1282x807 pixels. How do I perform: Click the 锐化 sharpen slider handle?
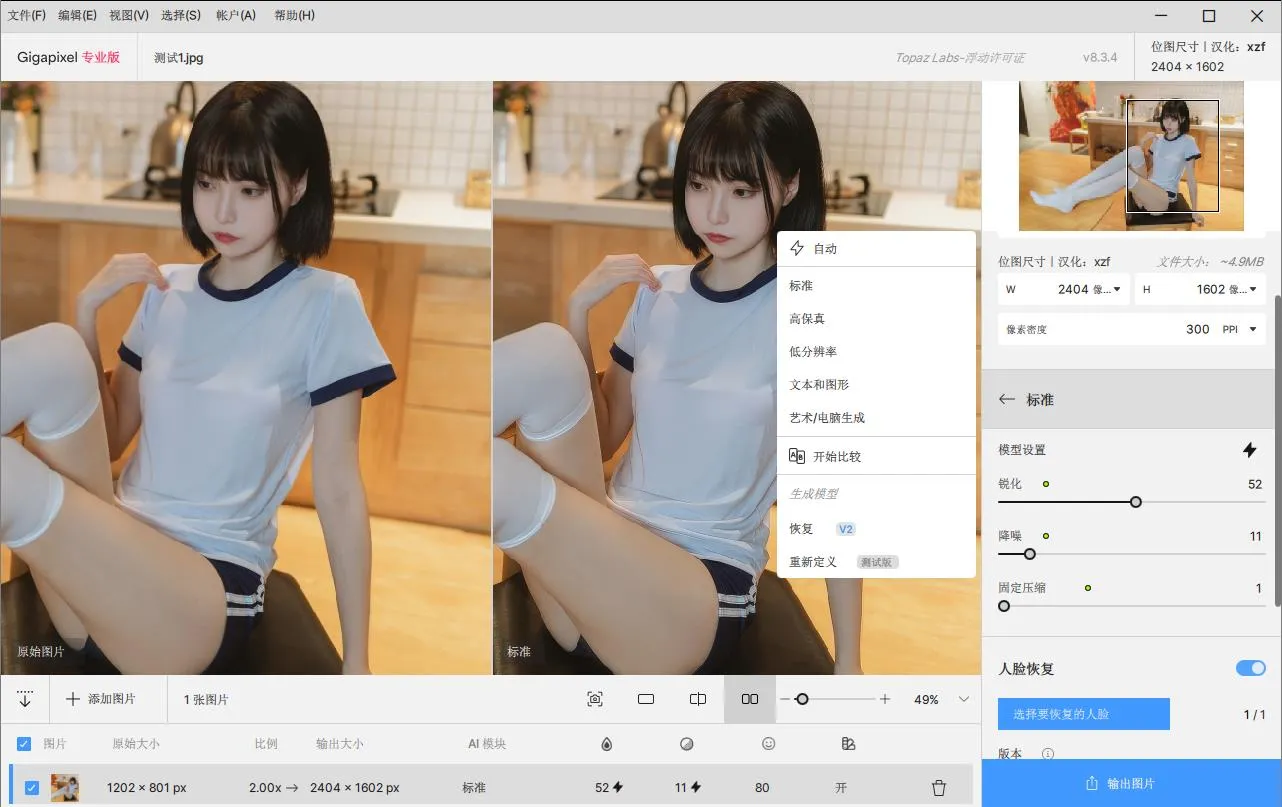coord(1135,502)
